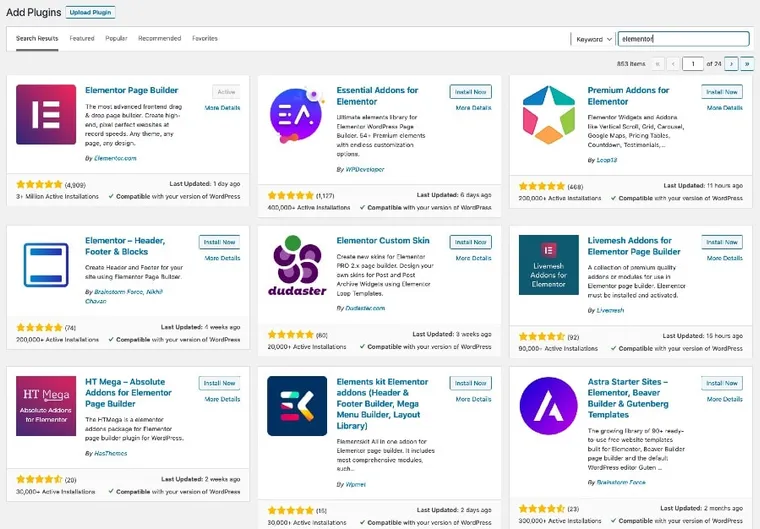Click the Elementor Custom Skin title
This screenshot has height=529, width=760.
pyautogui.click(x=383, y=240)
